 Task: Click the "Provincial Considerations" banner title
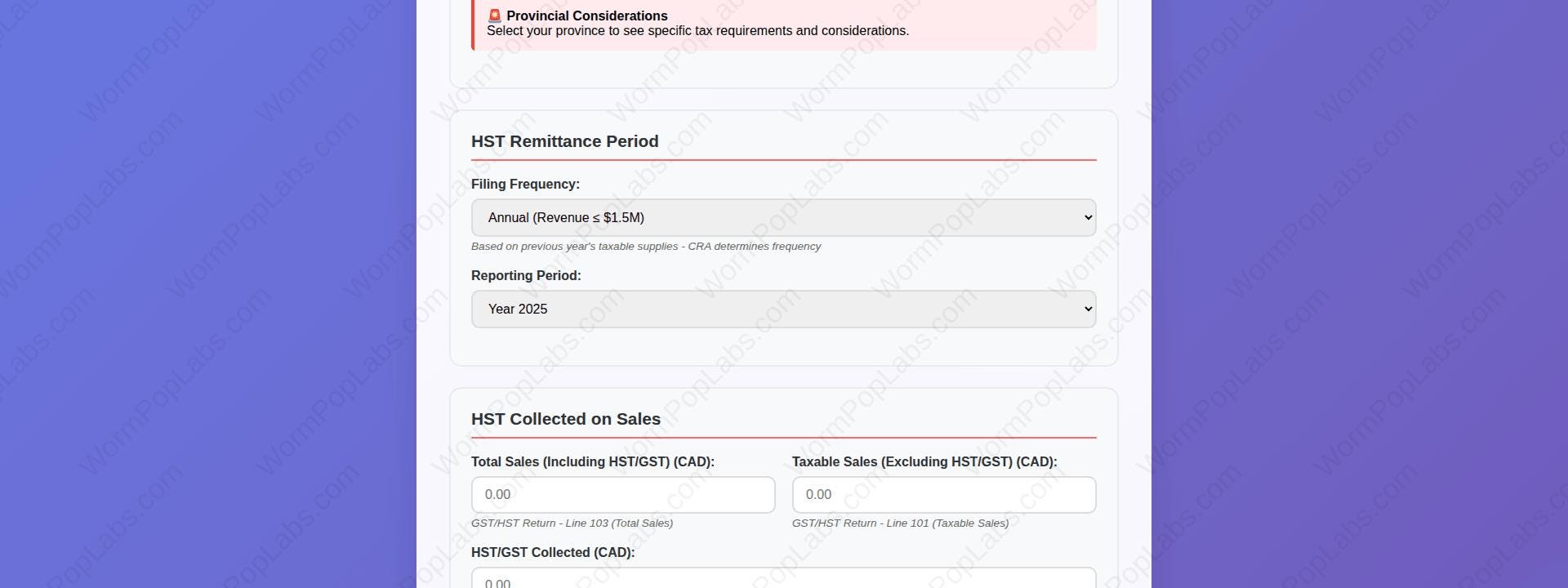(x=586, y=16)
